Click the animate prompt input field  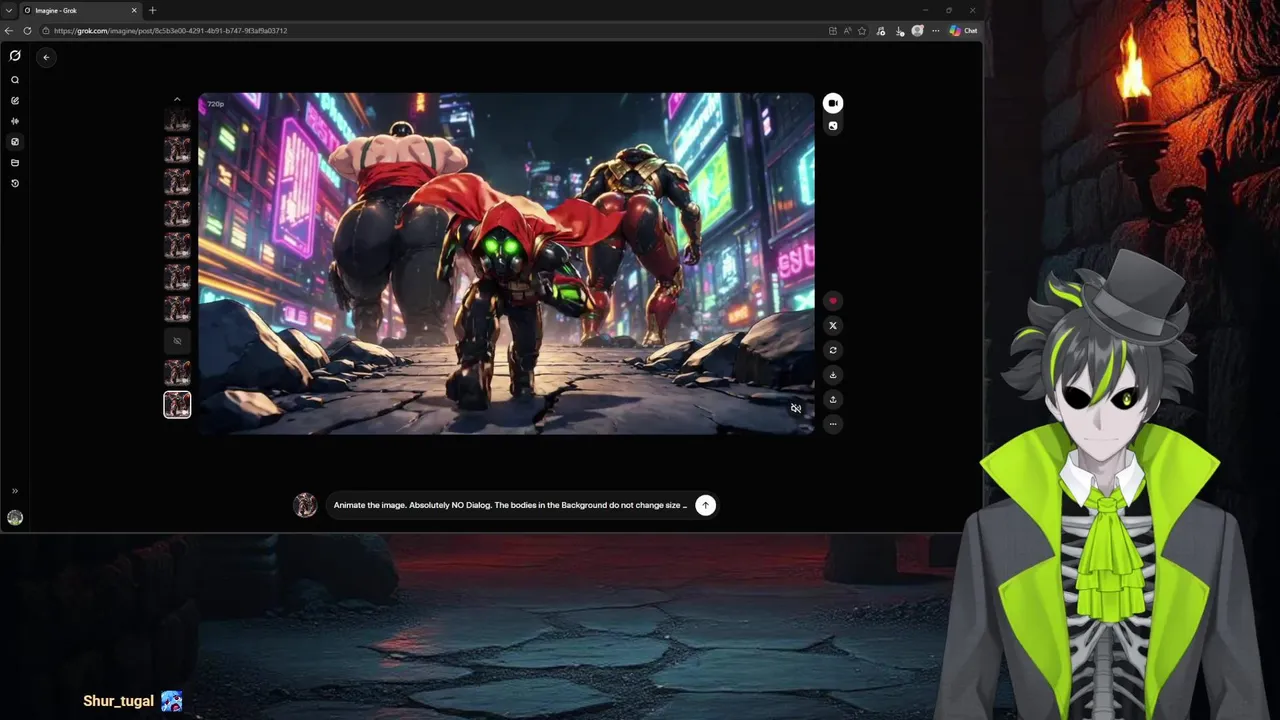pos(510,505)
